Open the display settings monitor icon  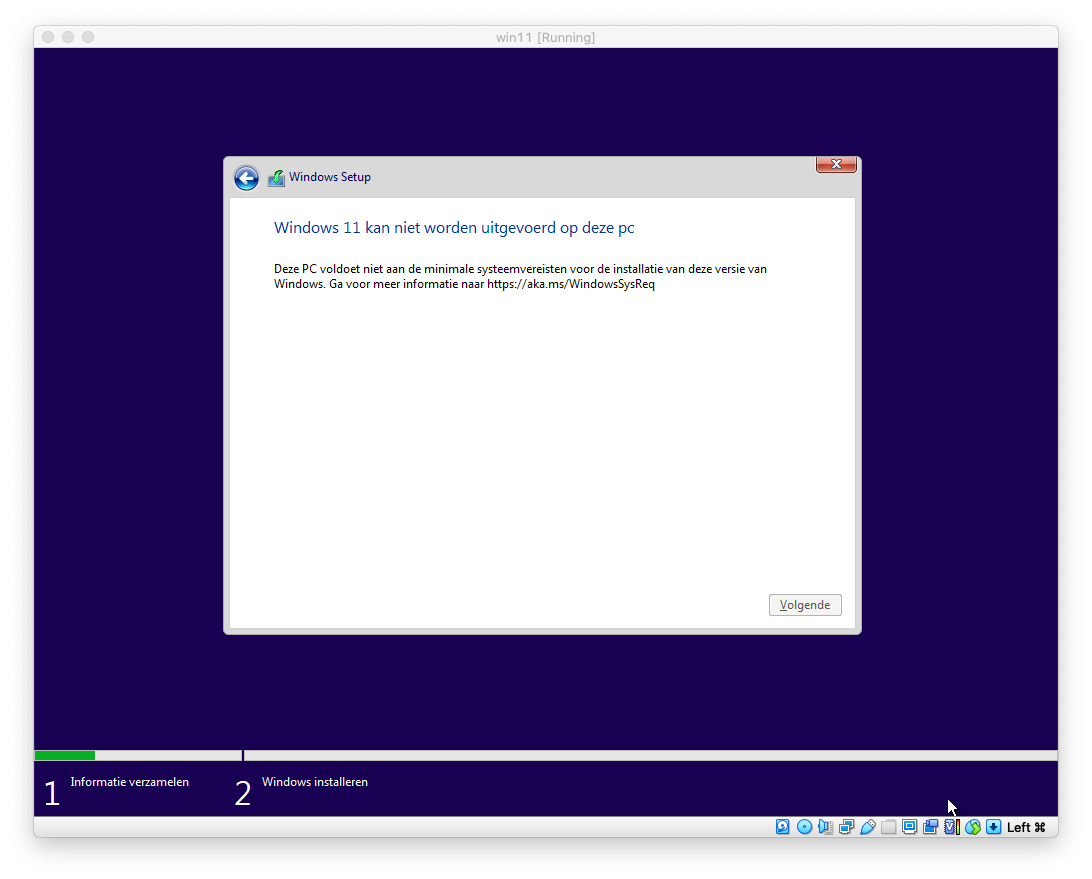pyautogui.click(x=909, y=827)
